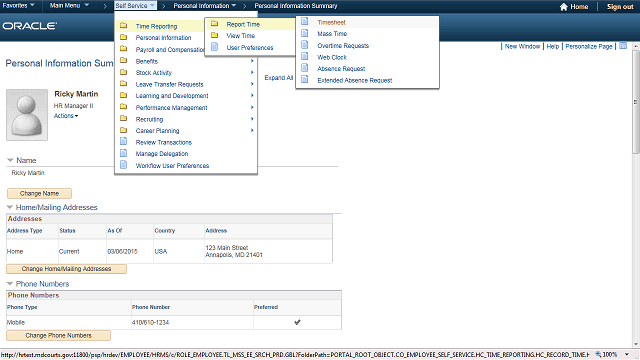Click the Payroll and Compensation folder icon
This screenshot has width=640, height=360.
(x=123, y=49)
